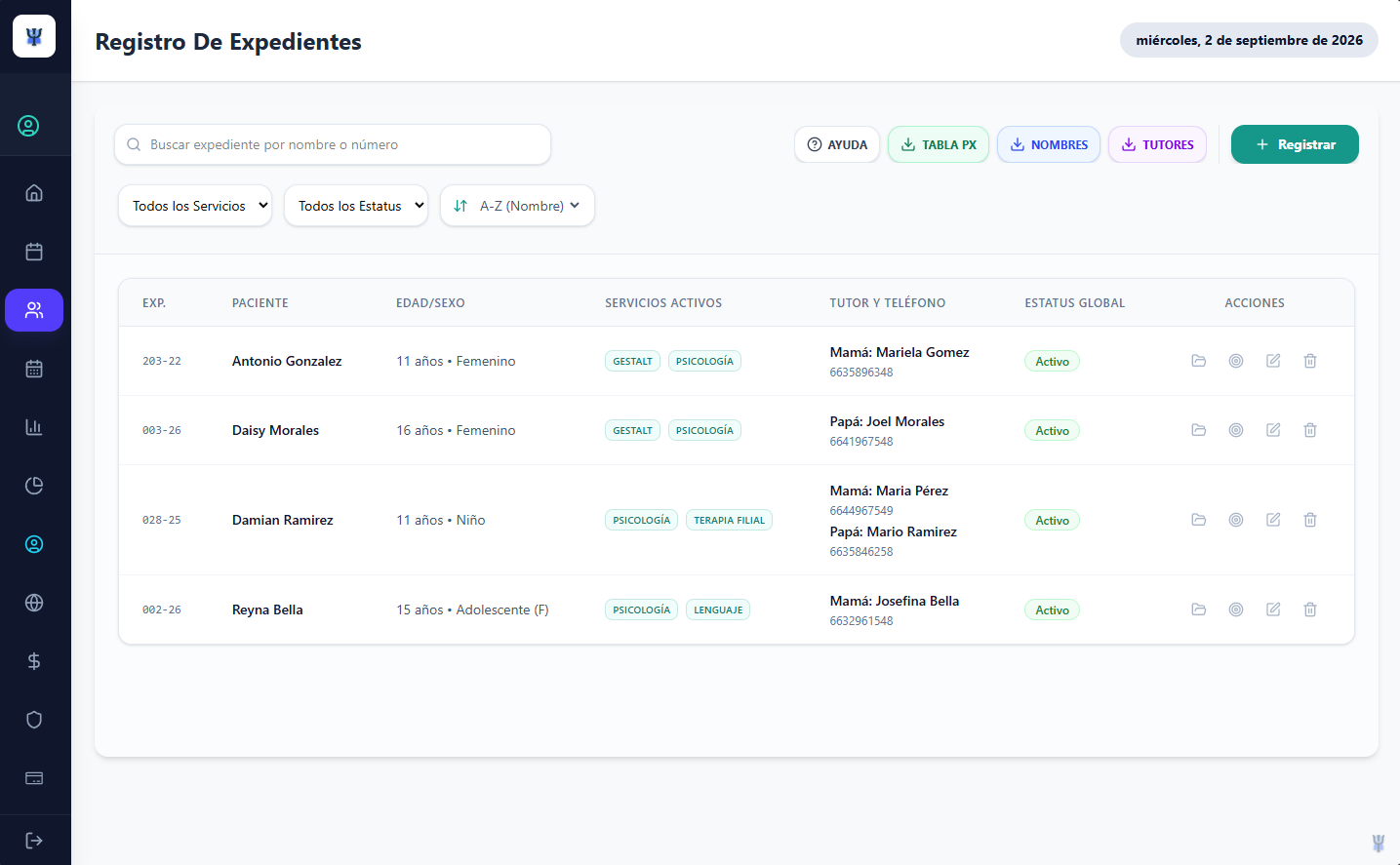Click phone number 6635896348

[861, 373]
